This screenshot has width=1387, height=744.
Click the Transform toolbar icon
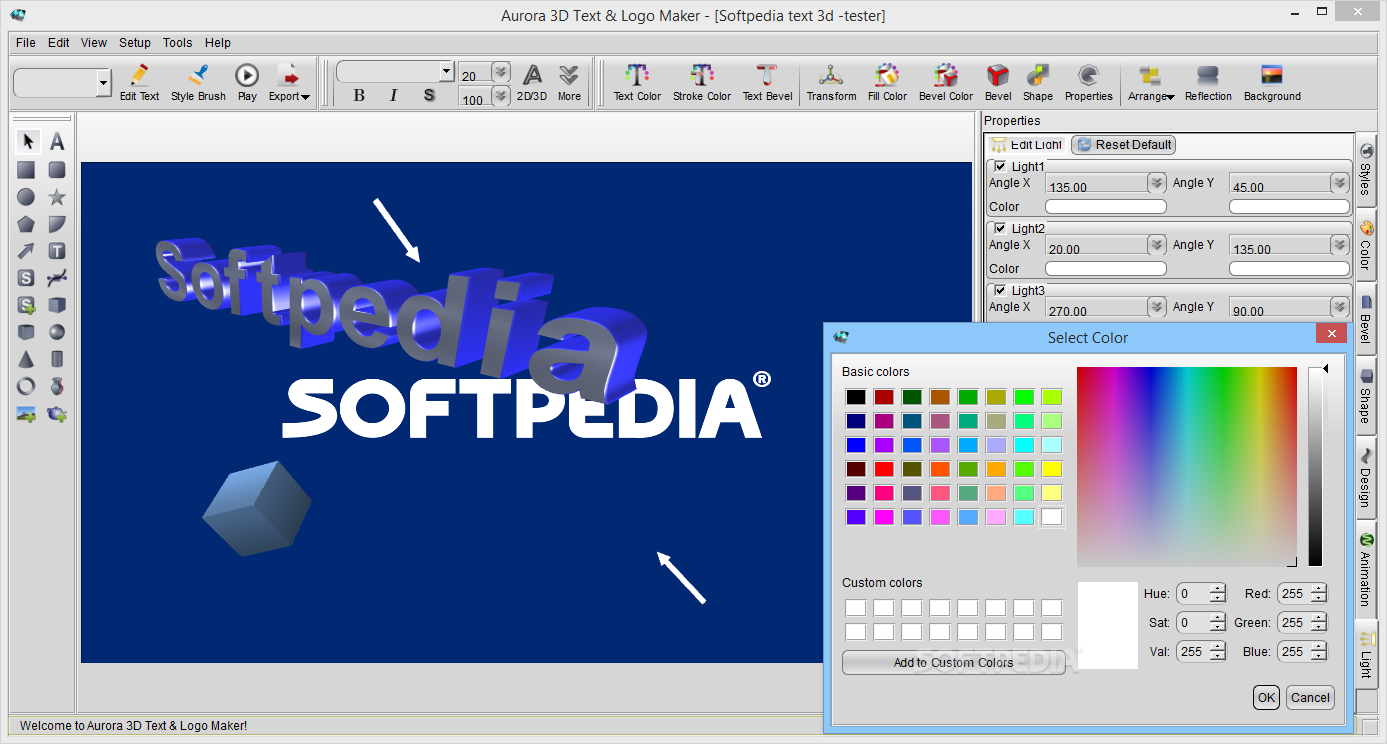click(831, 82)
